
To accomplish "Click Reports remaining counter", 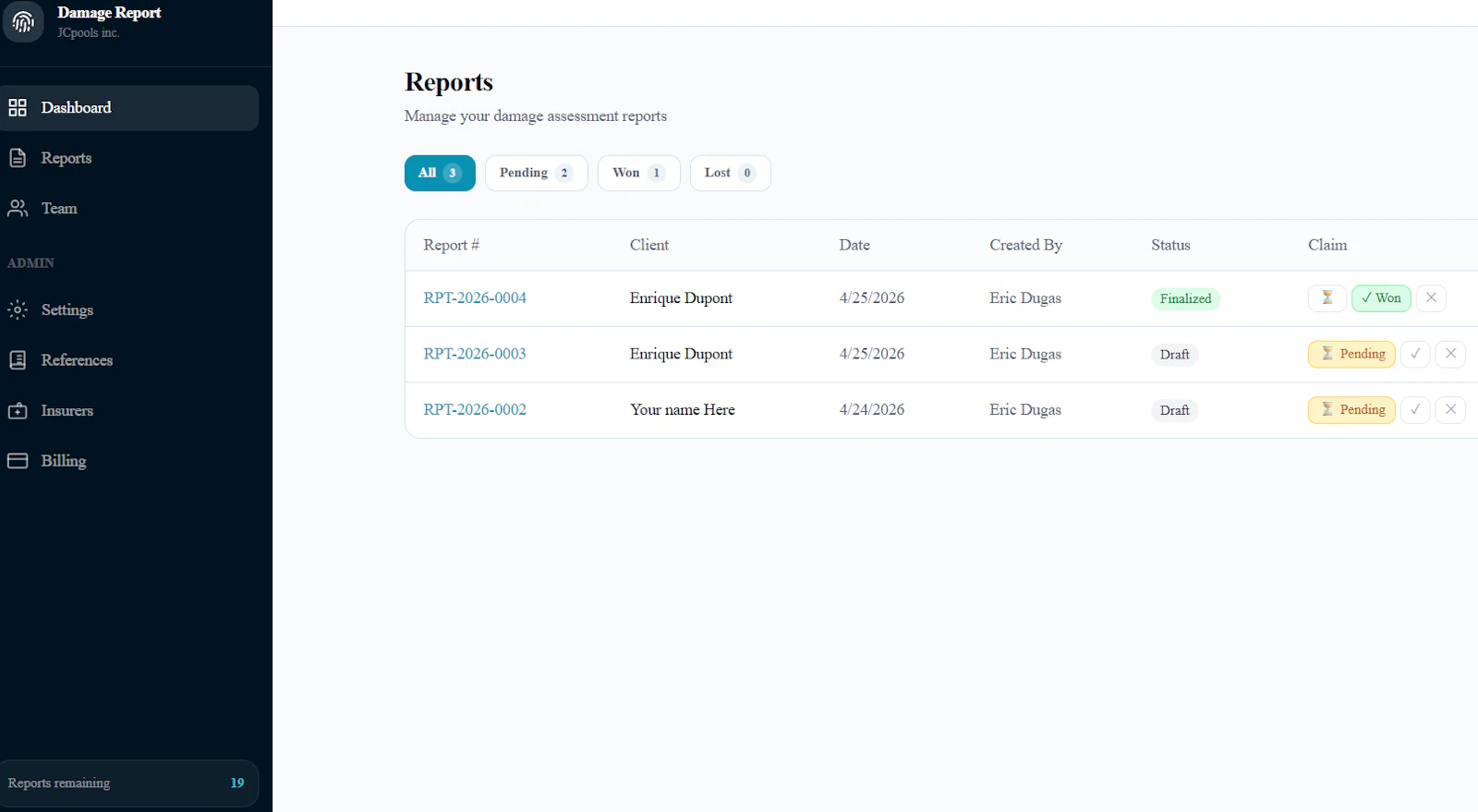I will (129, 783).
